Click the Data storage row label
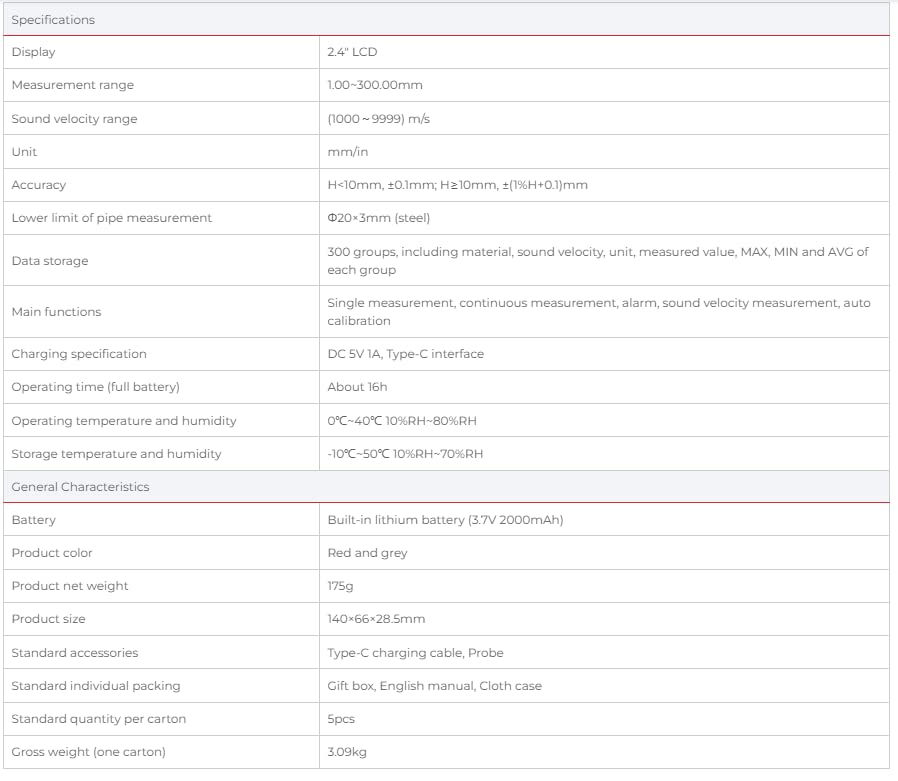 49,261
